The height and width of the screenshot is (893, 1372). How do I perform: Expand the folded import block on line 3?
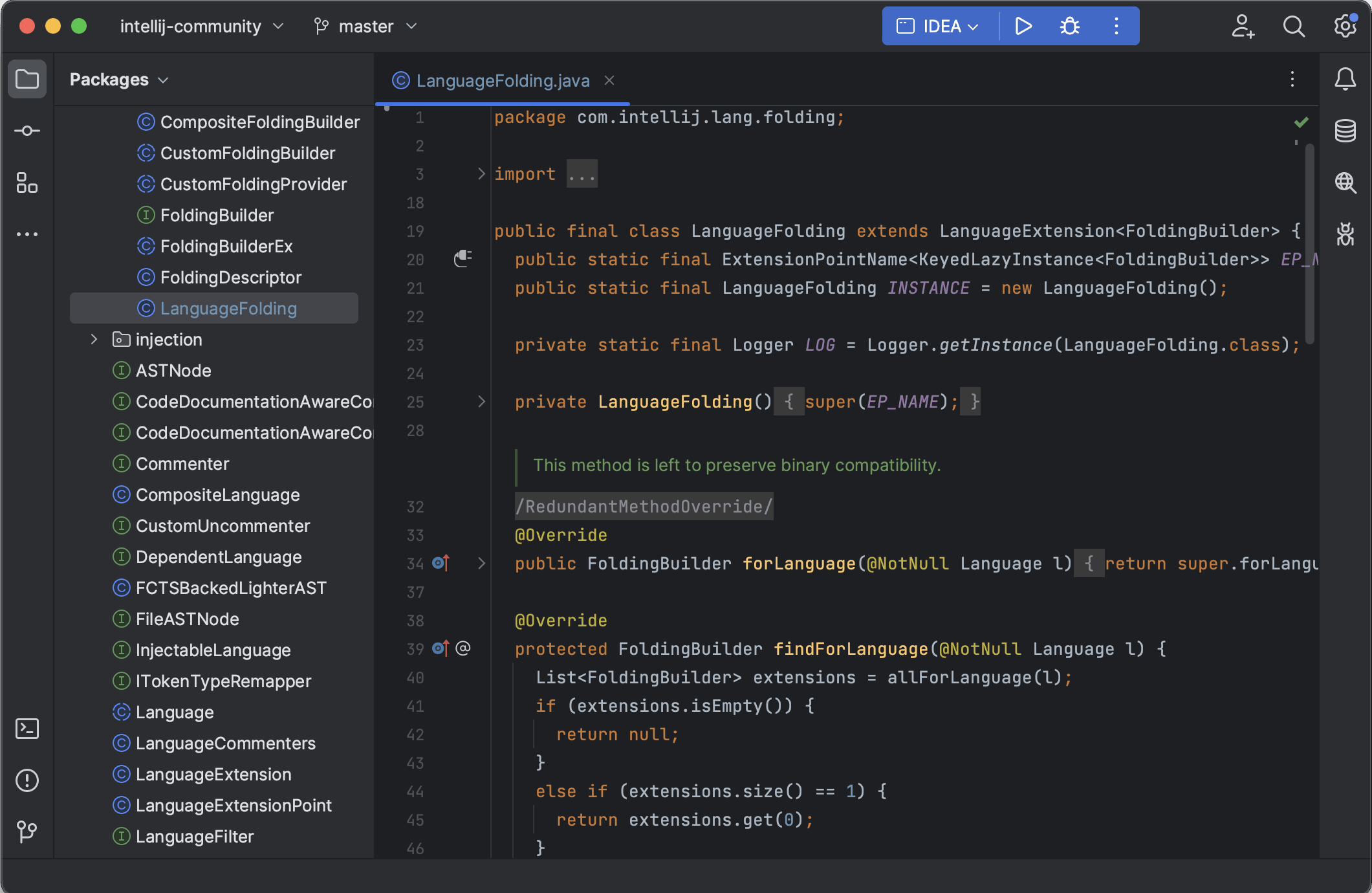(x=481, y=173)
